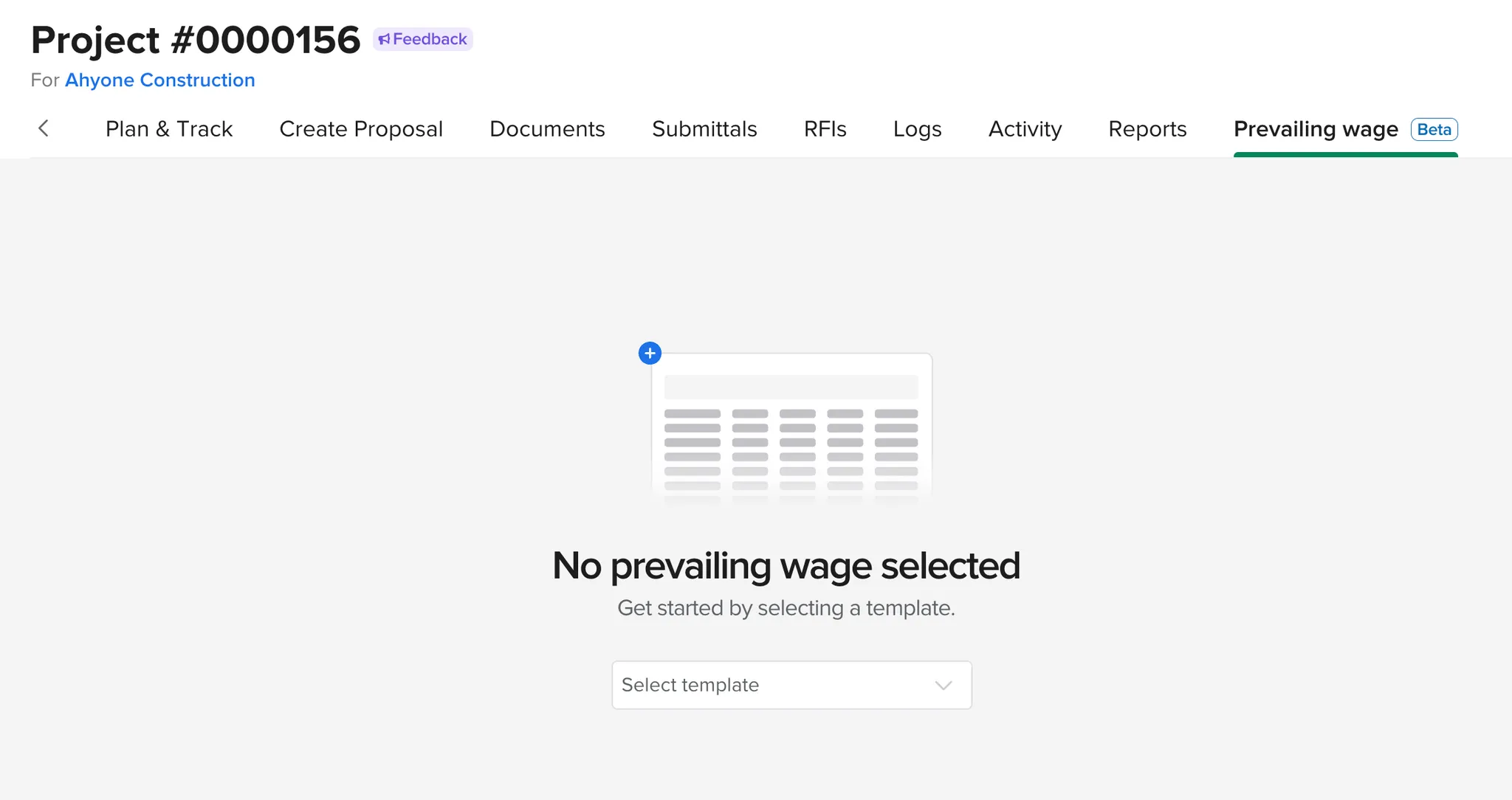Go to Plan & Track
The image size is (1512, 800).
[169, 129]
